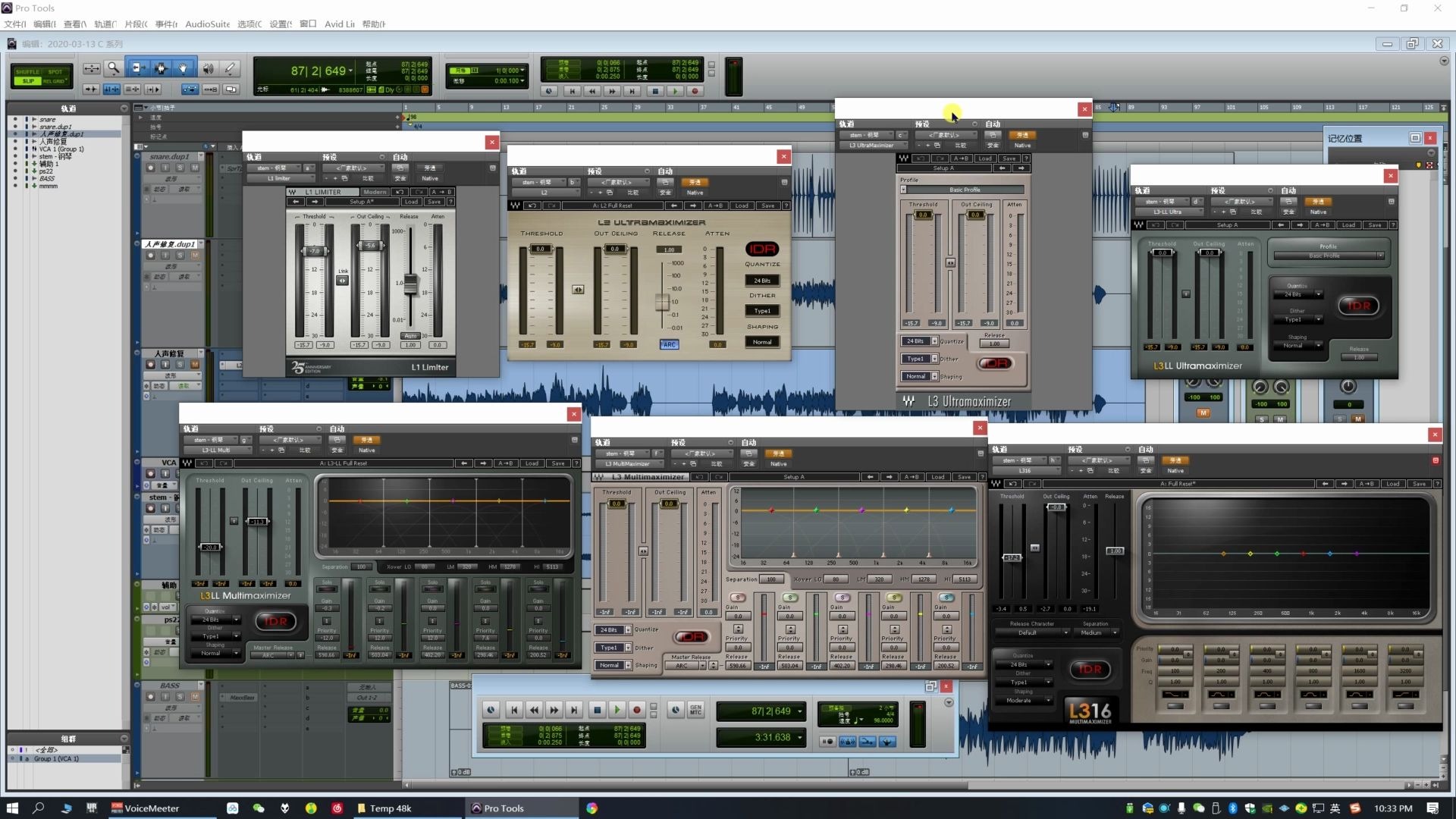1456x819 pixels.
Task: Open the Avid Link menu
Action: point(339,24)
